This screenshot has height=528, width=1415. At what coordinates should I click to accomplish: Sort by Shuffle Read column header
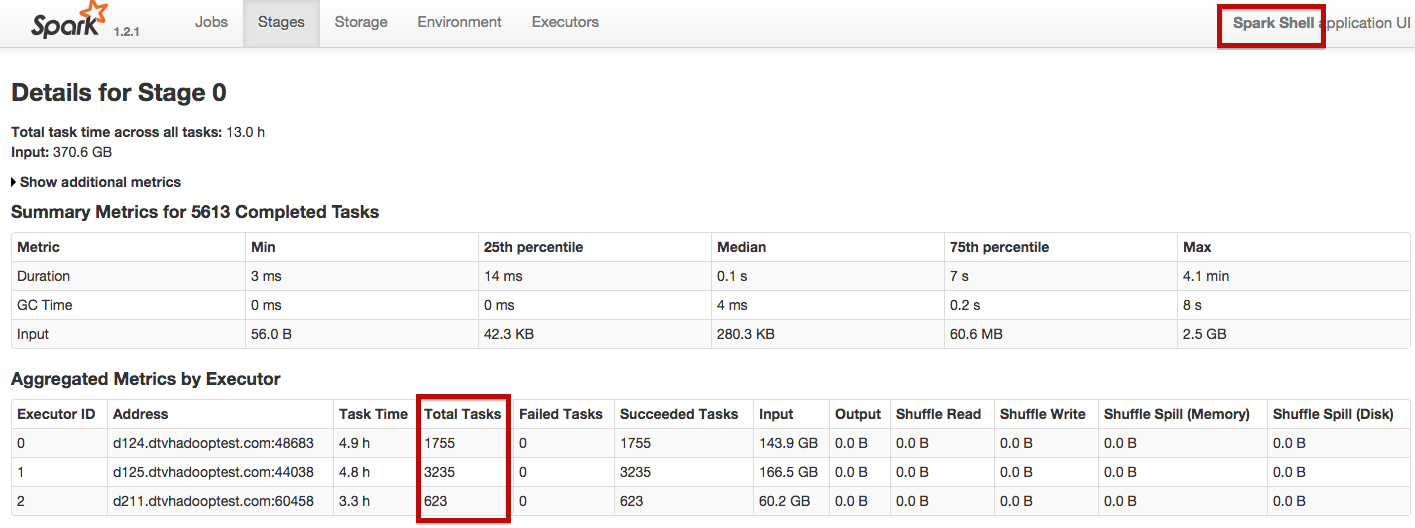pyautogui.click(x=938, y=414)
